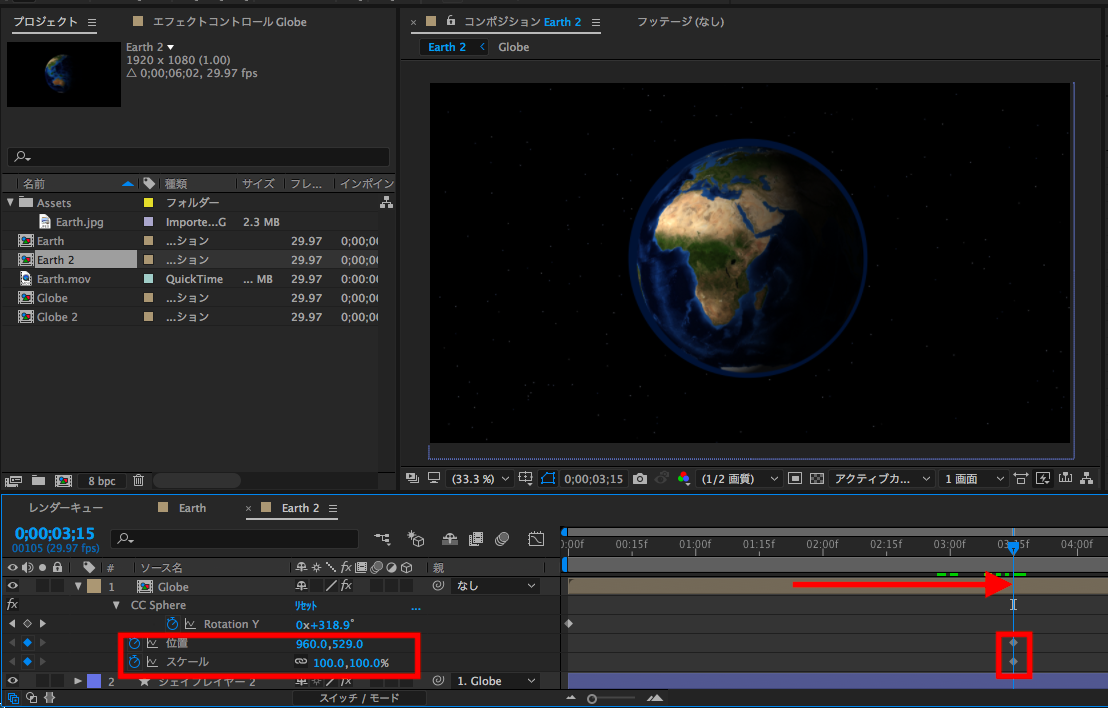The image size is (1108, 708).
Task: Click the delete trash icon in Project panel
Action: [x=139, y=481]
